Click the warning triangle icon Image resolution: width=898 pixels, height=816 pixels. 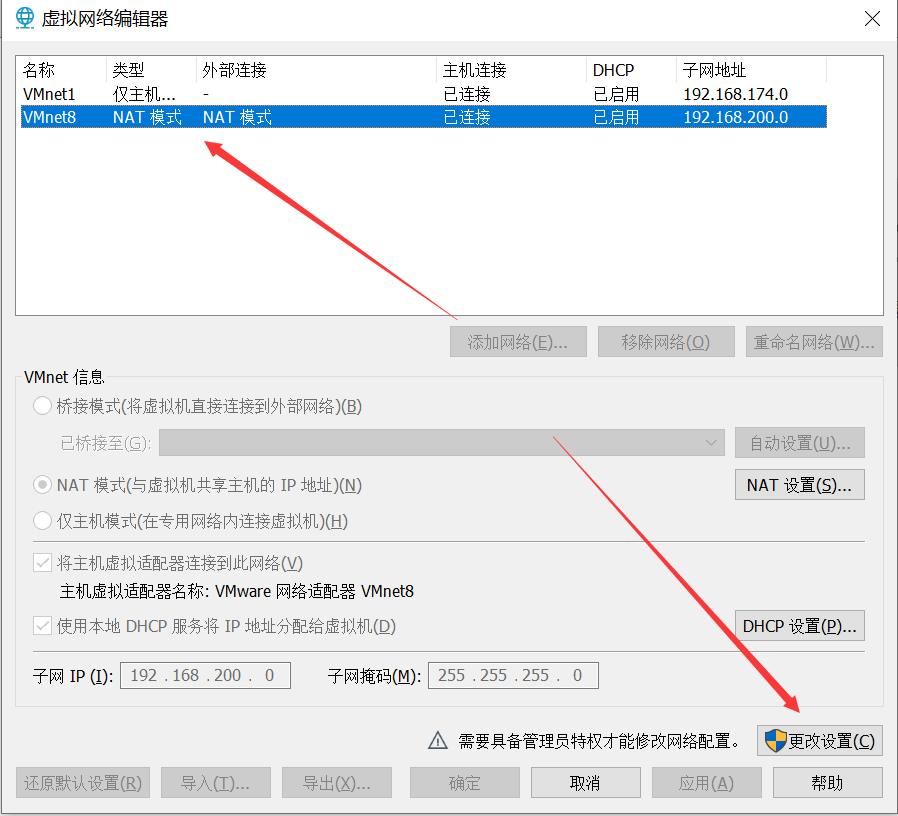click(x=438, y=740)
